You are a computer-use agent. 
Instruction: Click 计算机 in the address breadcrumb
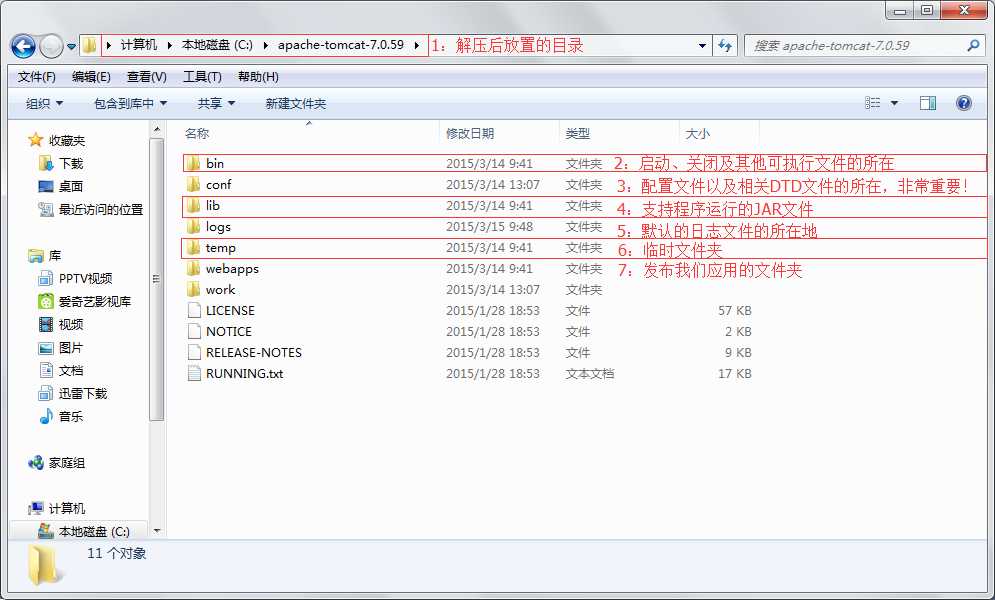point(138,45)
